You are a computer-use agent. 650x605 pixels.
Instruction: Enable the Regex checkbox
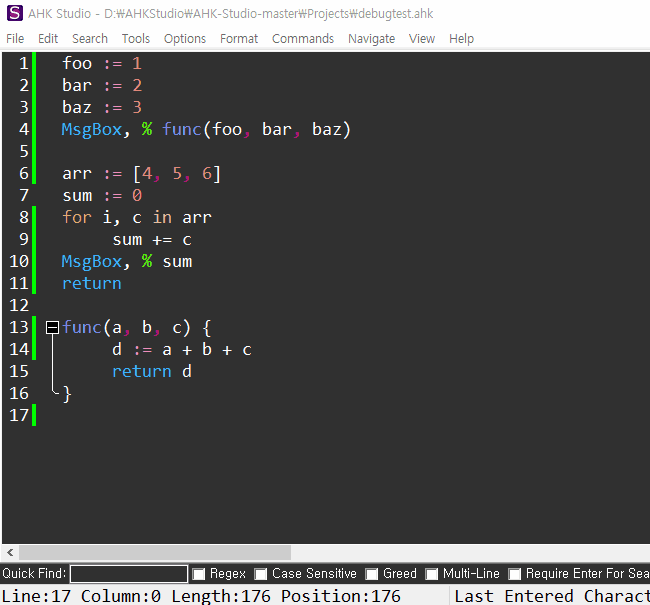199,574
